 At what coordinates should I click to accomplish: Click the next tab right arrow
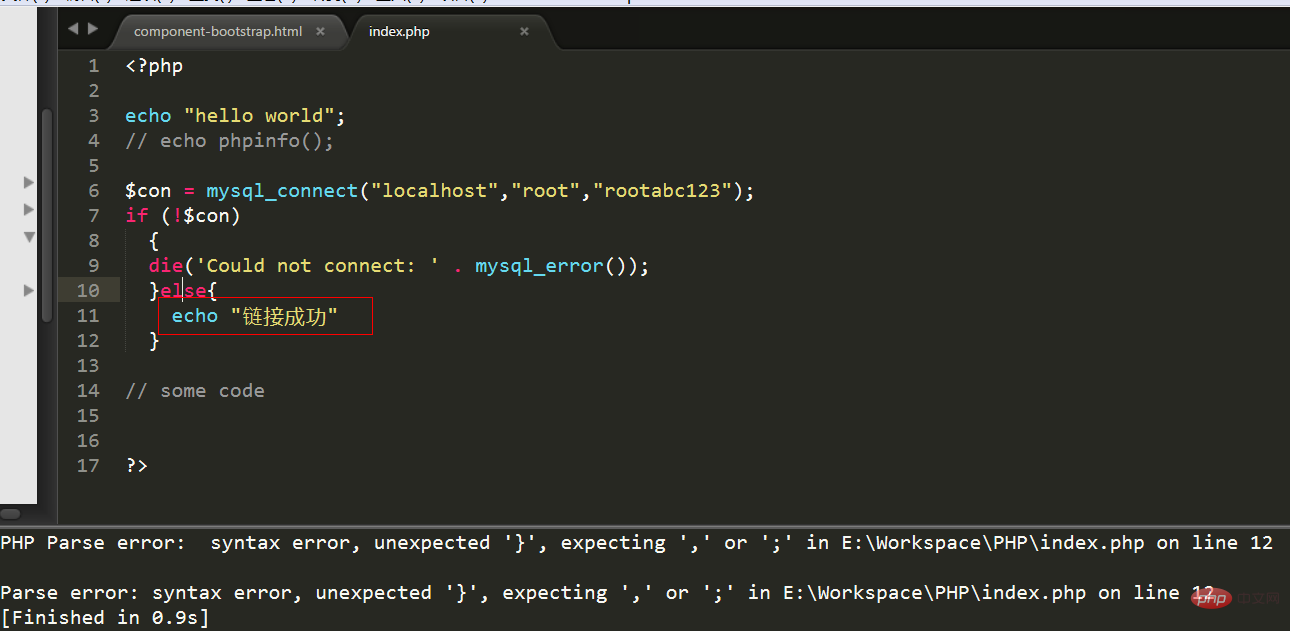tap(93, 29)
